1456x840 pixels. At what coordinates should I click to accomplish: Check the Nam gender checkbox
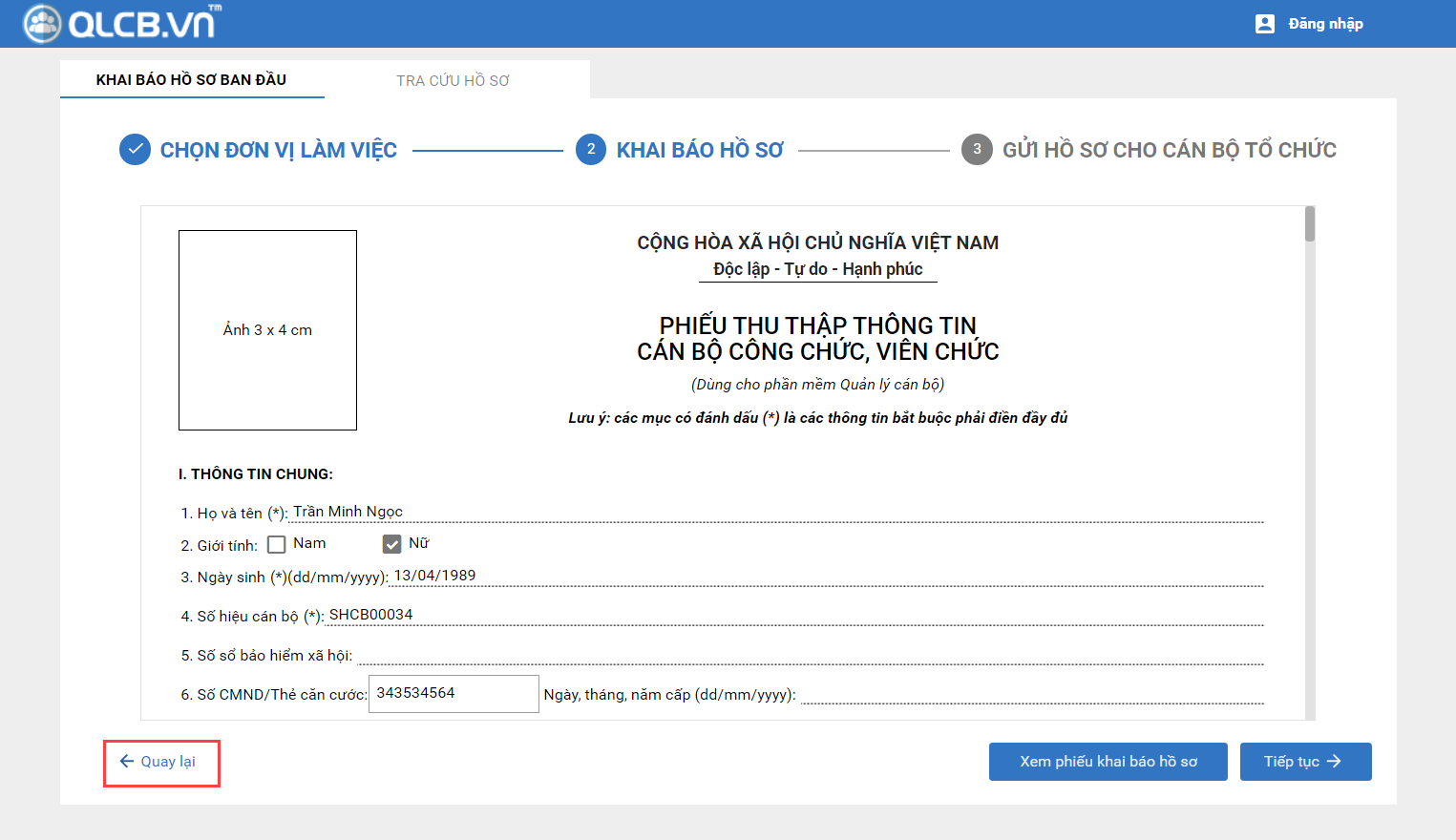pos(277,545)
